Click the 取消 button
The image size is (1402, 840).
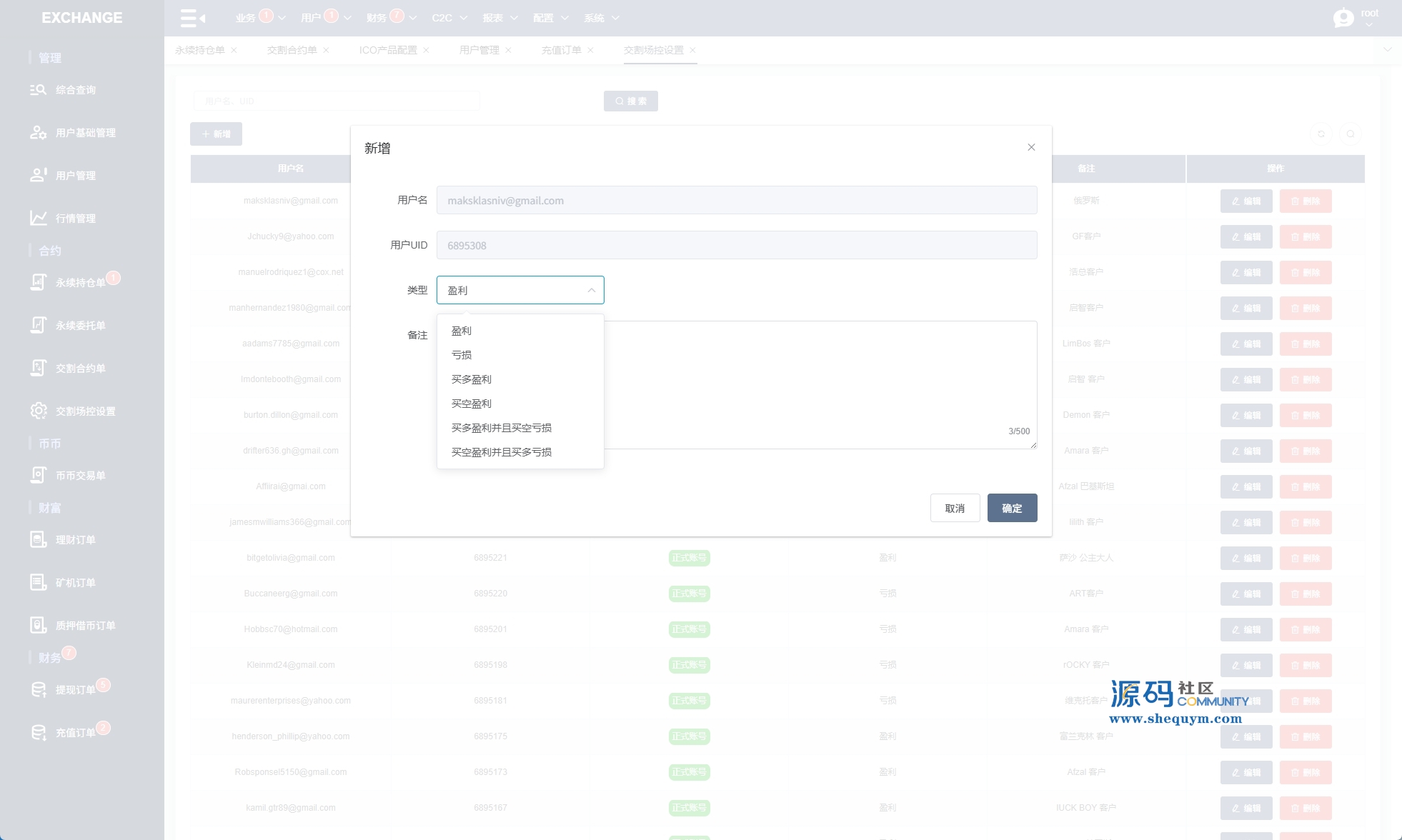[x=955, y=508]
